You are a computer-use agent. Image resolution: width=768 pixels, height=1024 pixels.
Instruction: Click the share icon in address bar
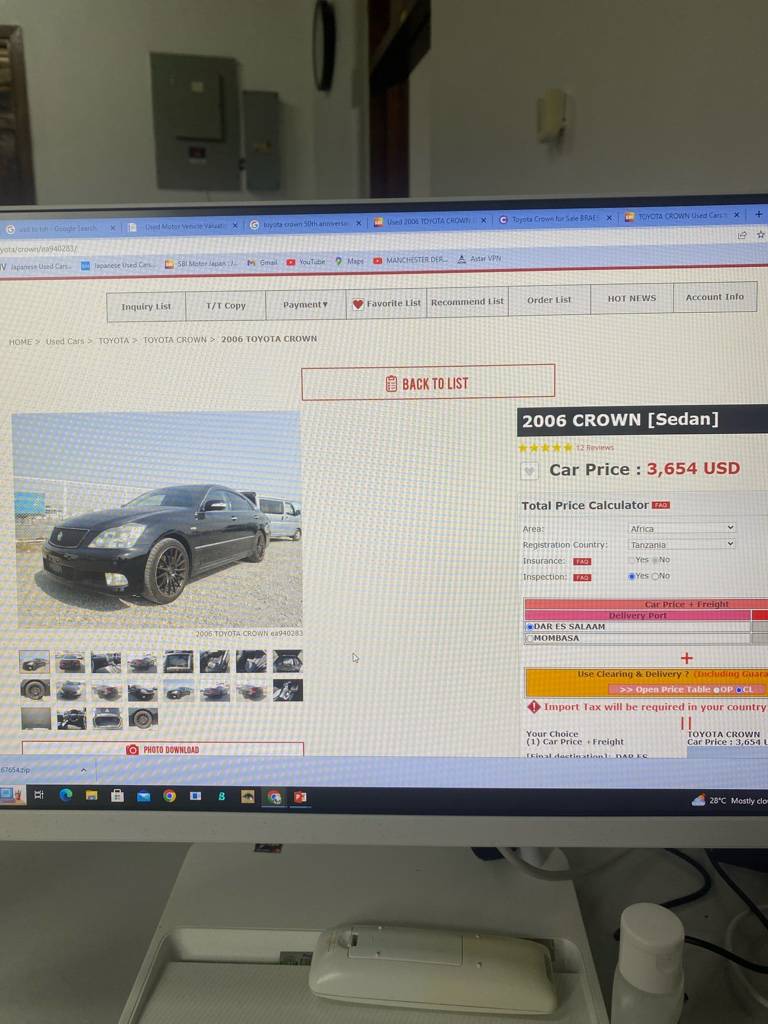(742, 235)
